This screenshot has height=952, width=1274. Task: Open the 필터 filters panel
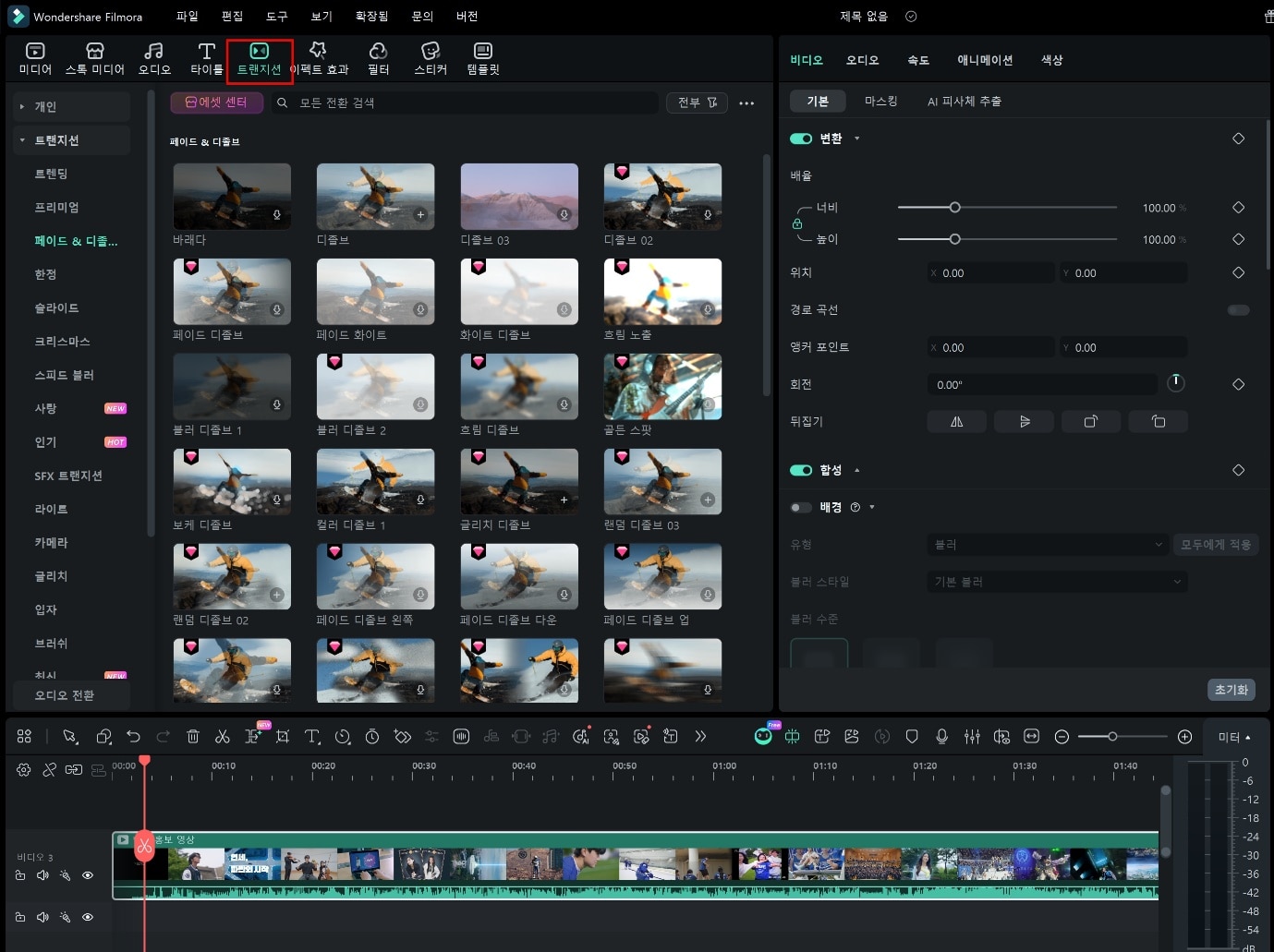378,58
